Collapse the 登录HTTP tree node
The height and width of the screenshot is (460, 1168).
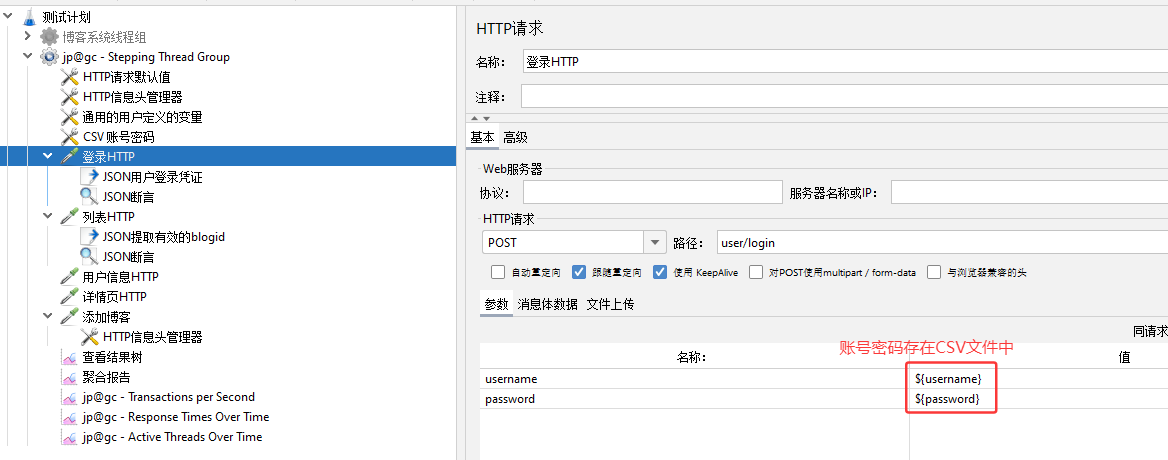coord(48,156)
